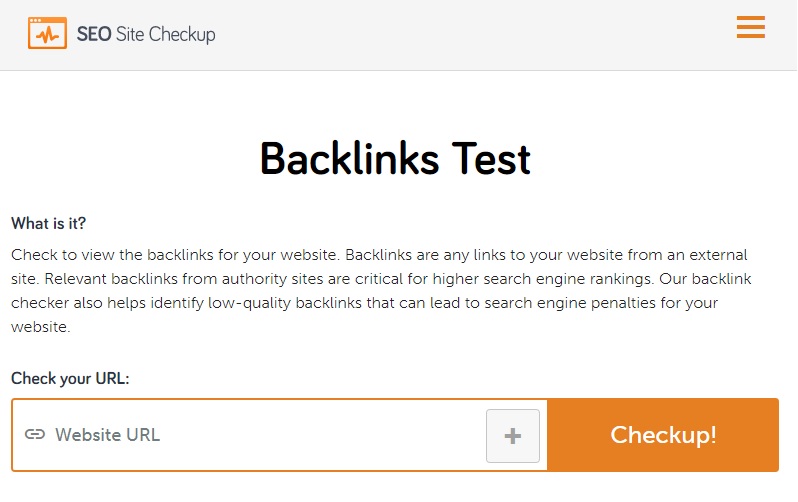Click the description's first line about viewing backlinks

click(x=379, y=255)
